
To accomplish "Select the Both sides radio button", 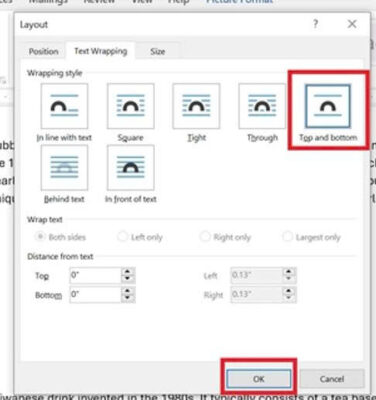I will point(40,237).
